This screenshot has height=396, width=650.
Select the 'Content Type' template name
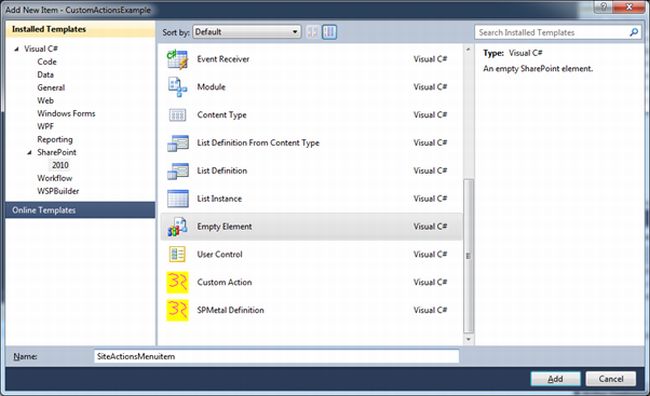(222, 115)
